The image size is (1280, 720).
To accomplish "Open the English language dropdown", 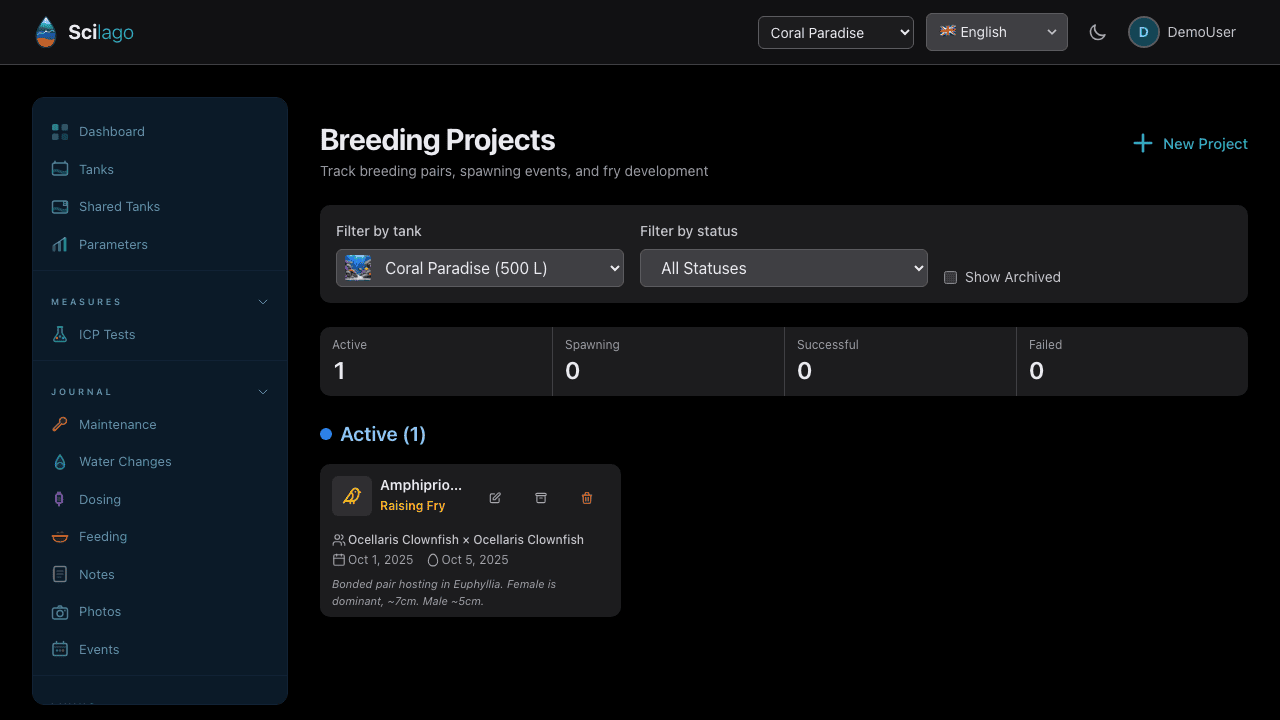I will [x=997, y=32].
